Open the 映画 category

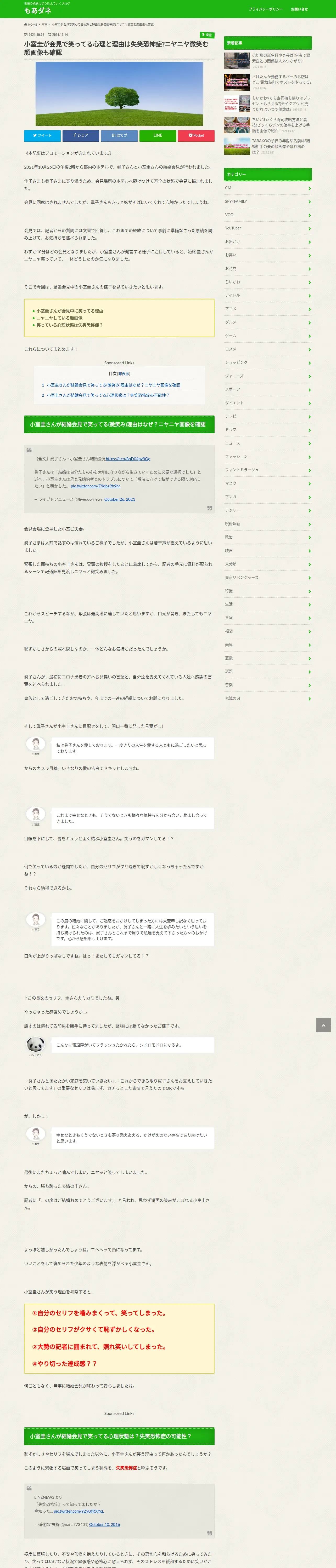coord(268,551)
